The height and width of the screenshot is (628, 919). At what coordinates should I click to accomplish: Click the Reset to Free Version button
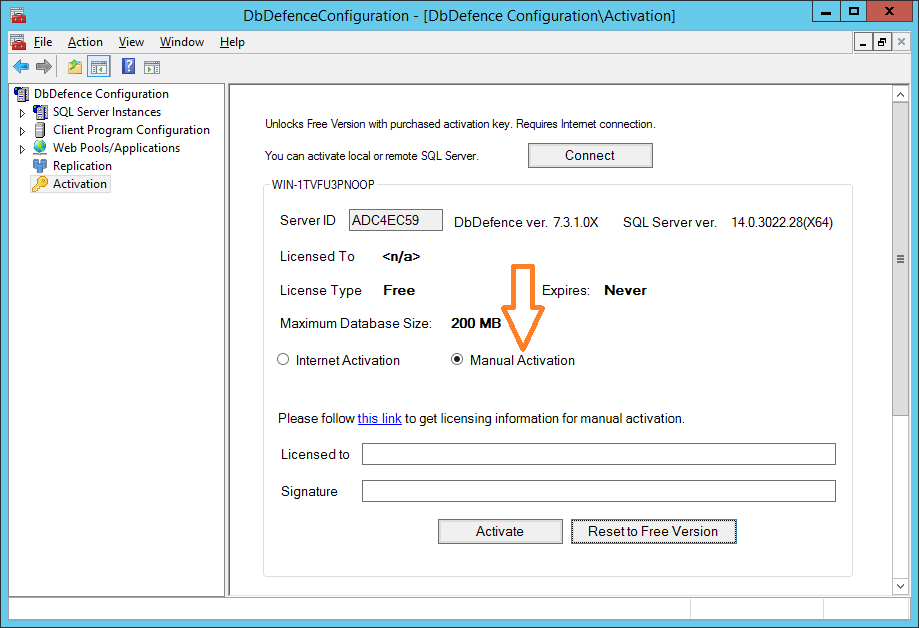pos(653,531)
